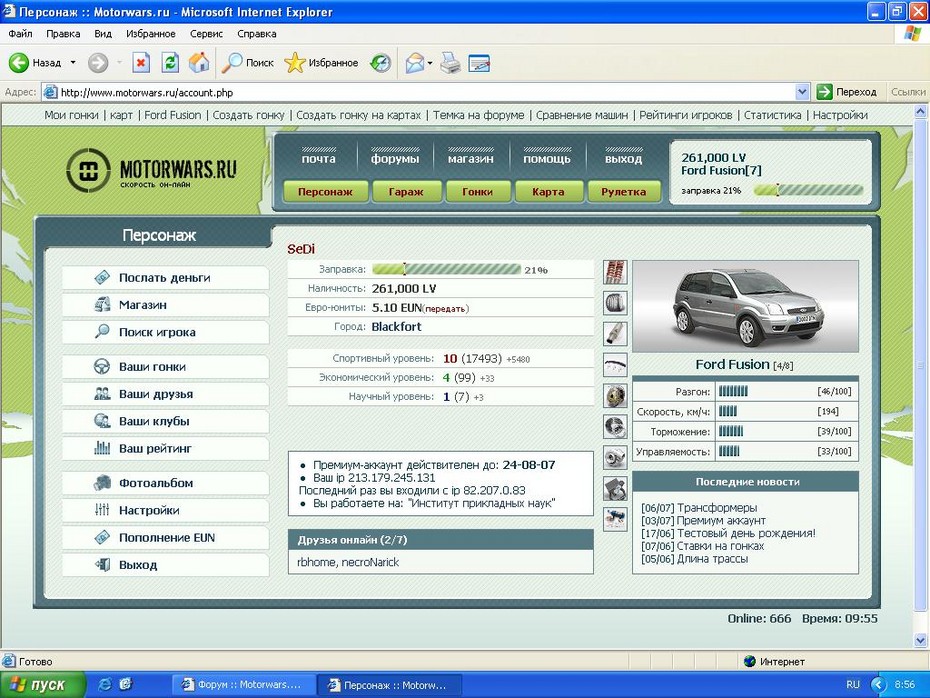
Task: Click the sliders icon beside Настройки sidebar
Action: click(x=102, y=509)
